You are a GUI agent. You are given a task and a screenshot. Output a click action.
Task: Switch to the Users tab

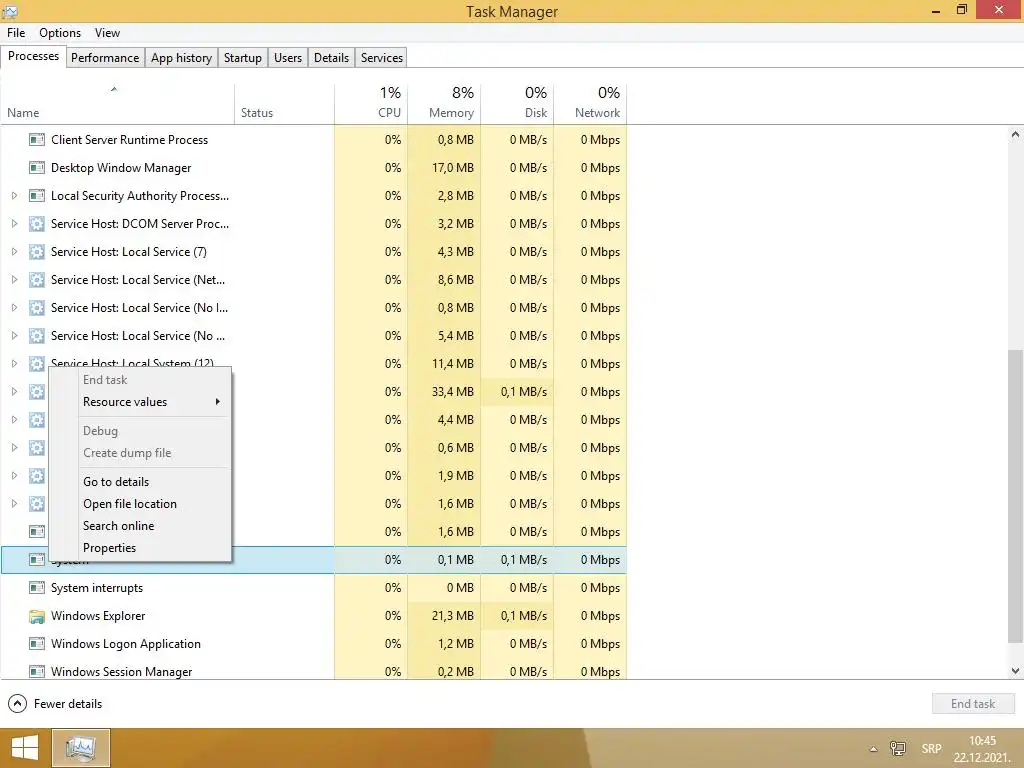click(288, 57)
